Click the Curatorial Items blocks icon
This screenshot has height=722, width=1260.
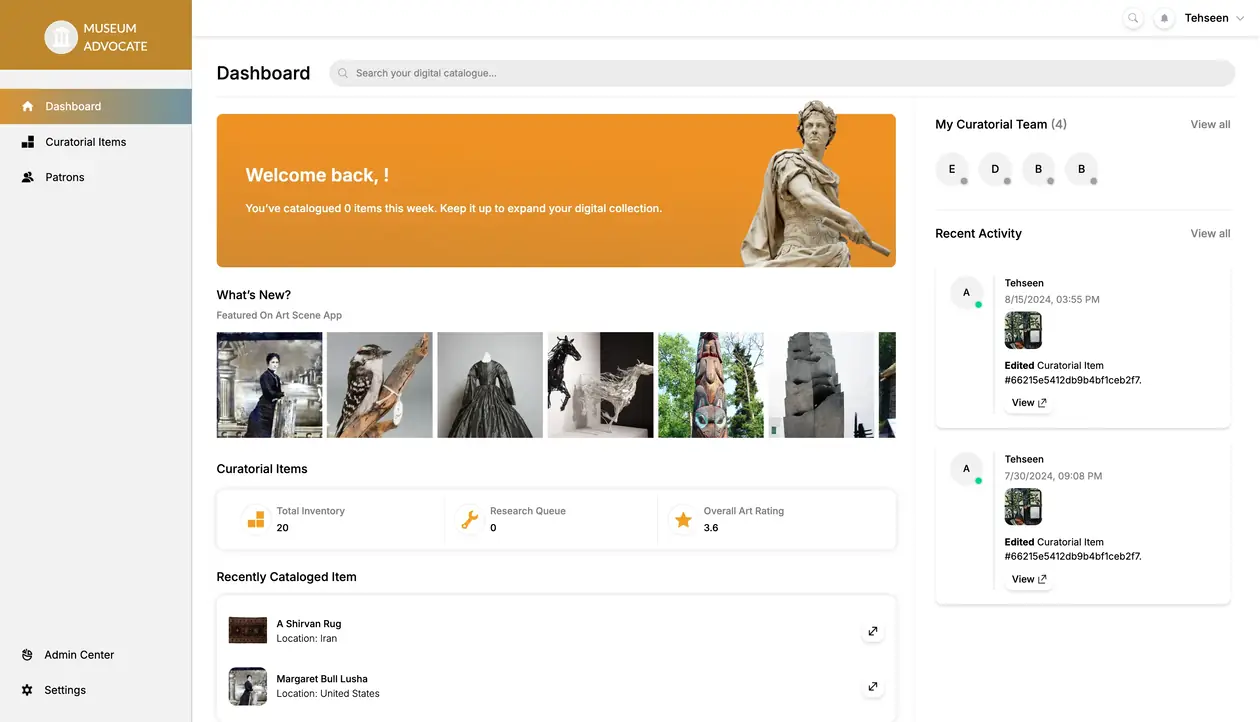point(28,142)
